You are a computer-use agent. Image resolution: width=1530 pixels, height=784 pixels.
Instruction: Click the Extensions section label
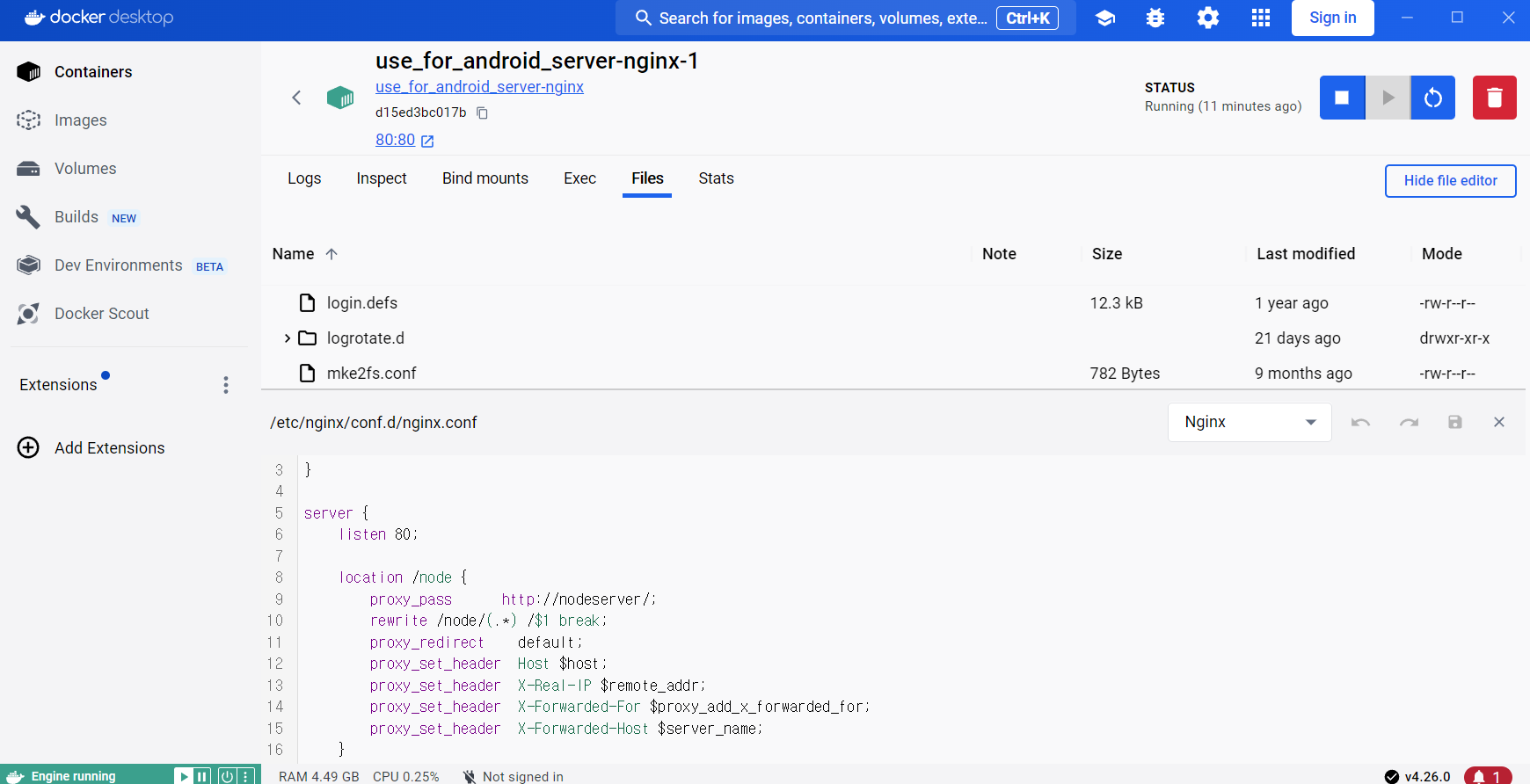58,385
